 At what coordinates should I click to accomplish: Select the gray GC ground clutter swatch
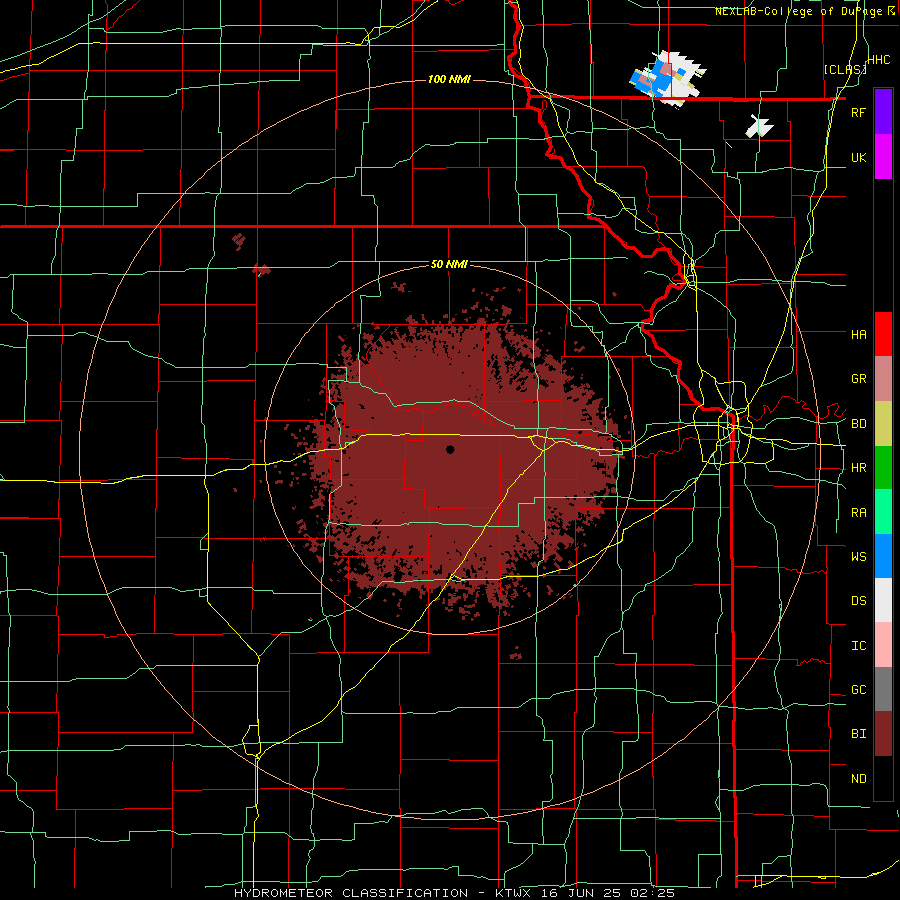[883, 689]
